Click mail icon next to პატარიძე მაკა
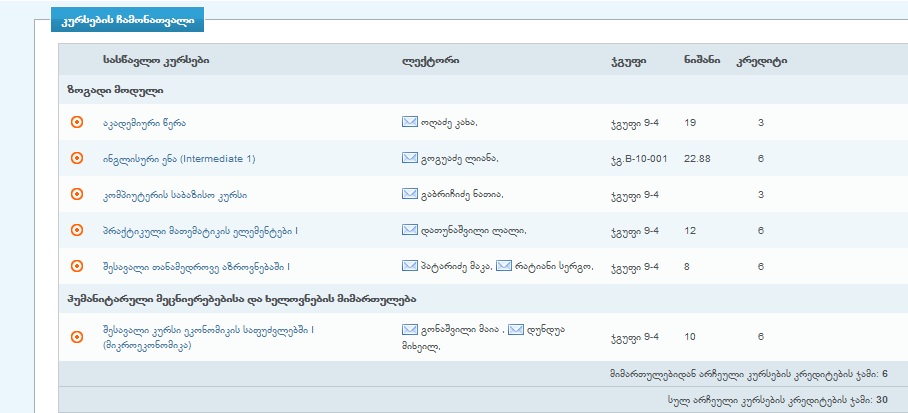Viewport: 908px width, 413px height. point(409,265)
